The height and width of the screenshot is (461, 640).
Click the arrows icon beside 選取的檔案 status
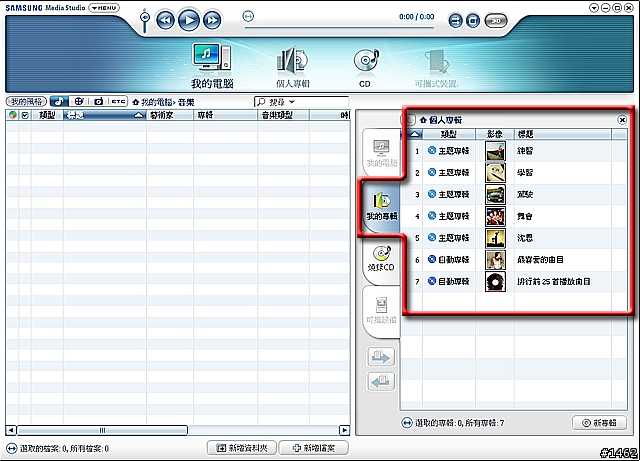[x=12, y=448]
